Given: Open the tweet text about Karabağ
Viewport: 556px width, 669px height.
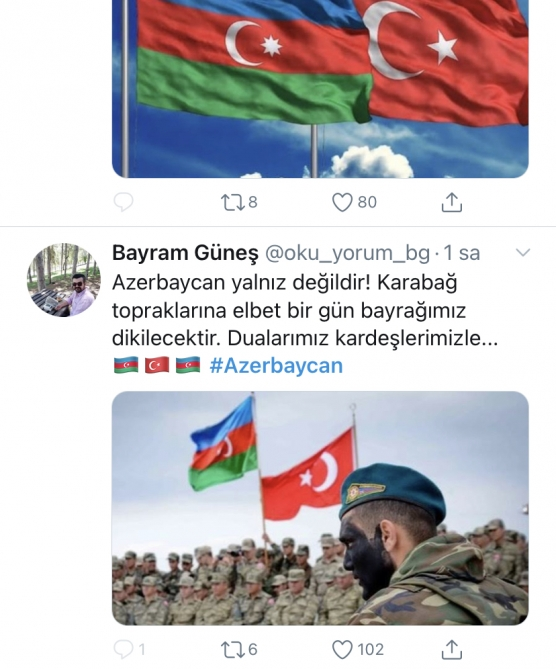Looking at the screenshot, I should coord(305,311).
